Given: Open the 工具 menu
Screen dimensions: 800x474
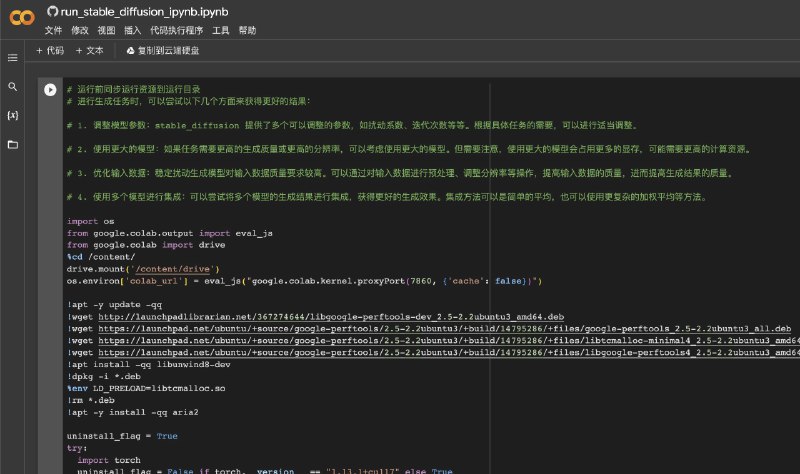Looking at the screenshot, I should 220,31.
